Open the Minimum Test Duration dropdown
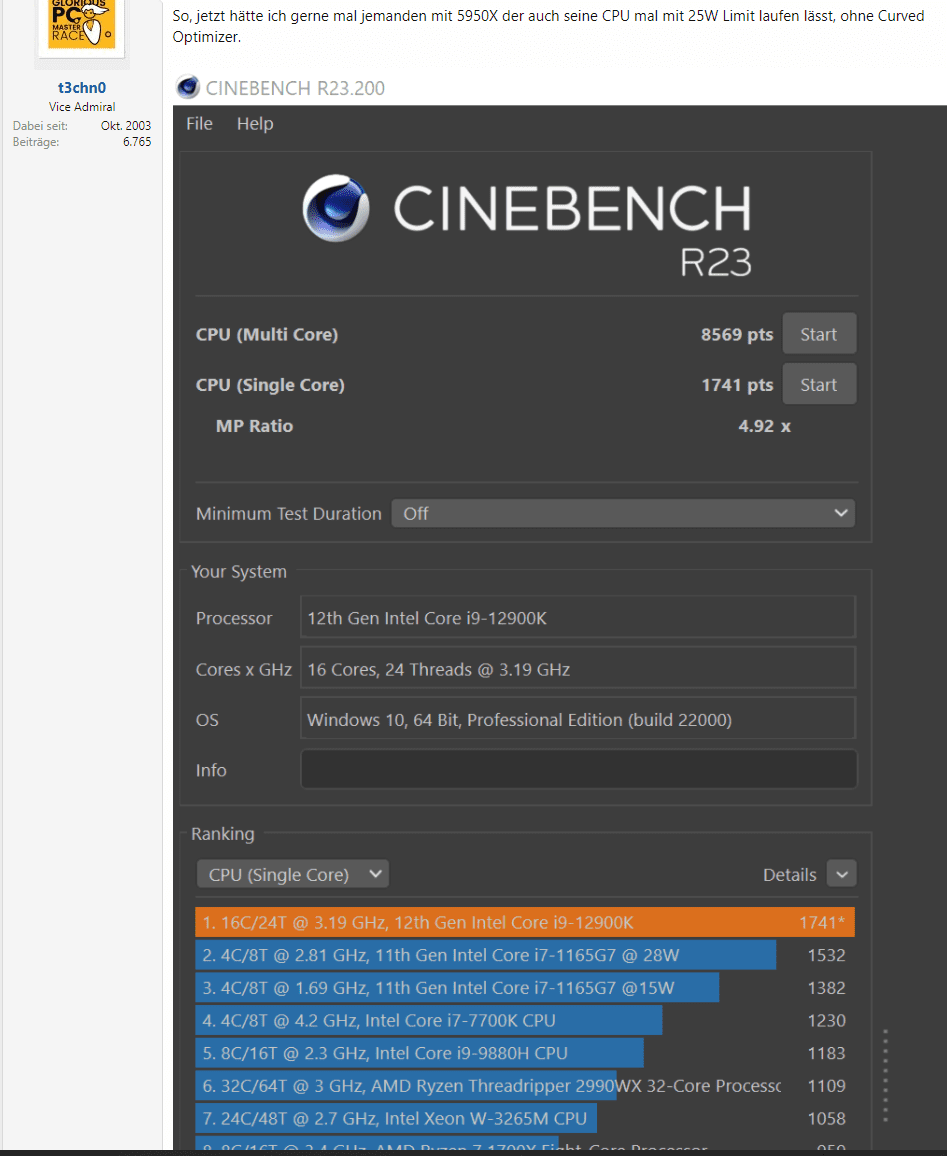Viewport: 947px width, 1156px height. click(623, 513)
